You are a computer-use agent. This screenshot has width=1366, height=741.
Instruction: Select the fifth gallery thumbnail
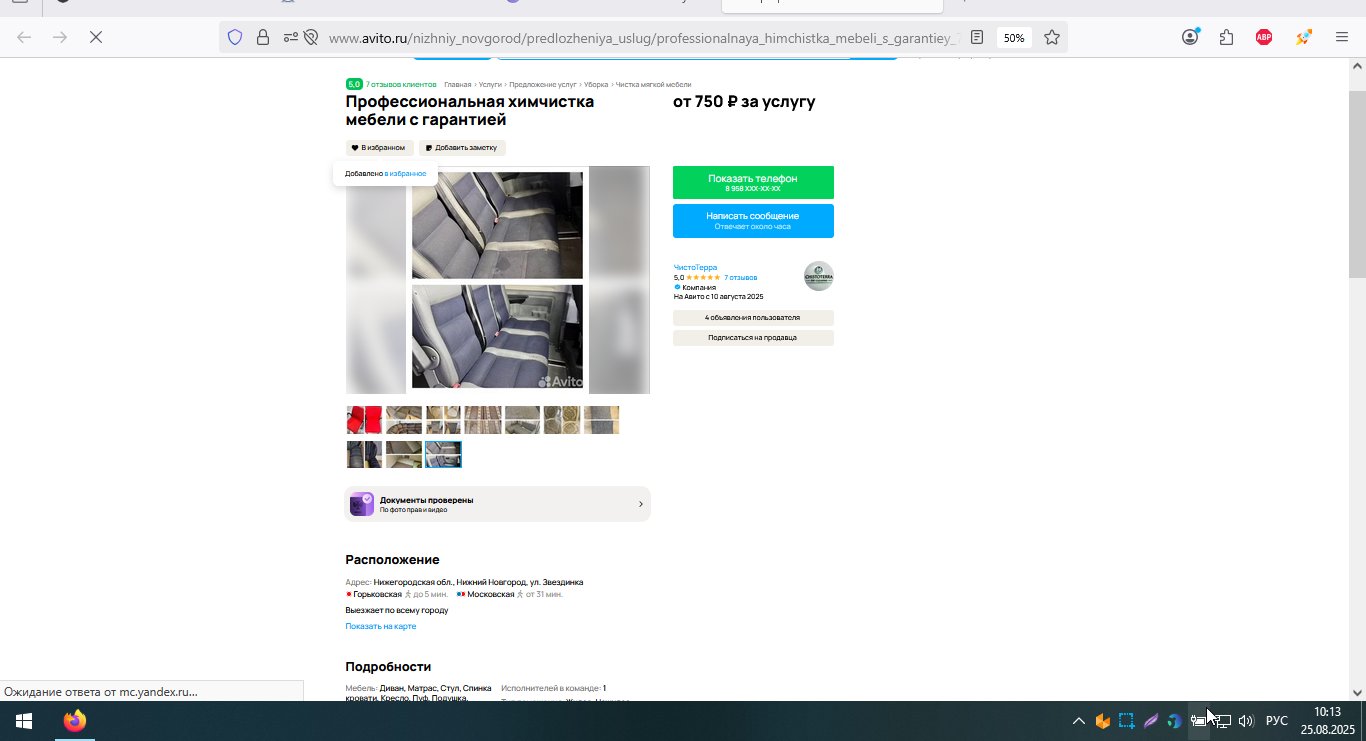pos(522,420)
